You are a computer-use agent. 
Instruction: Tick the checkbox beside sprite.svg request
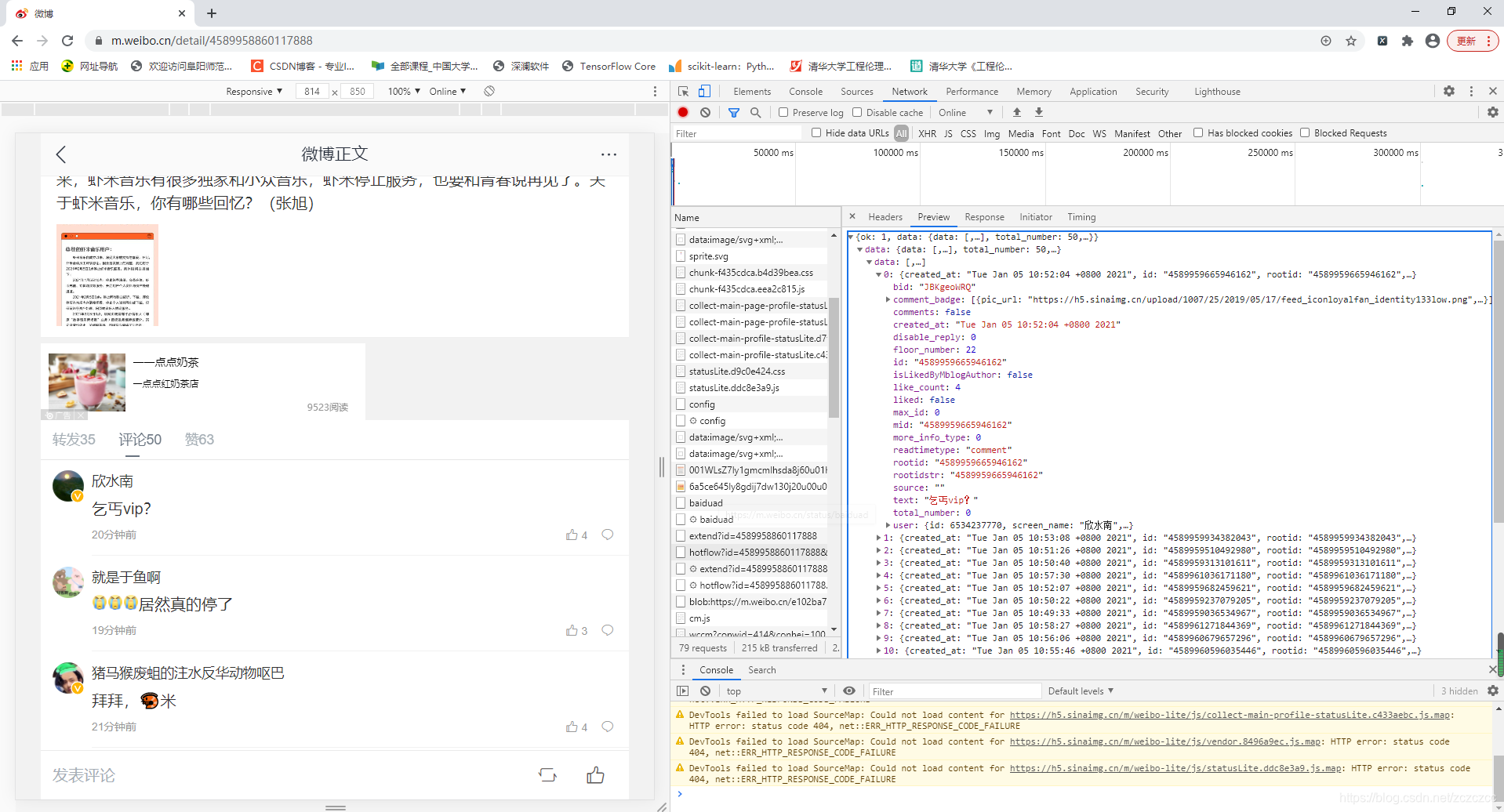[681, 256]
